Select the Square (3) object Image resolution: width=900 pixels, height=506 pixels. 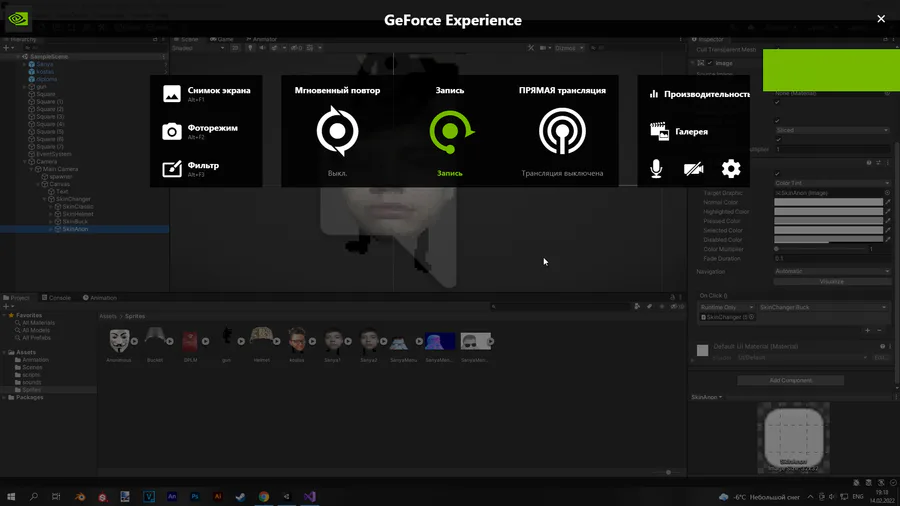tap(49, 116)
